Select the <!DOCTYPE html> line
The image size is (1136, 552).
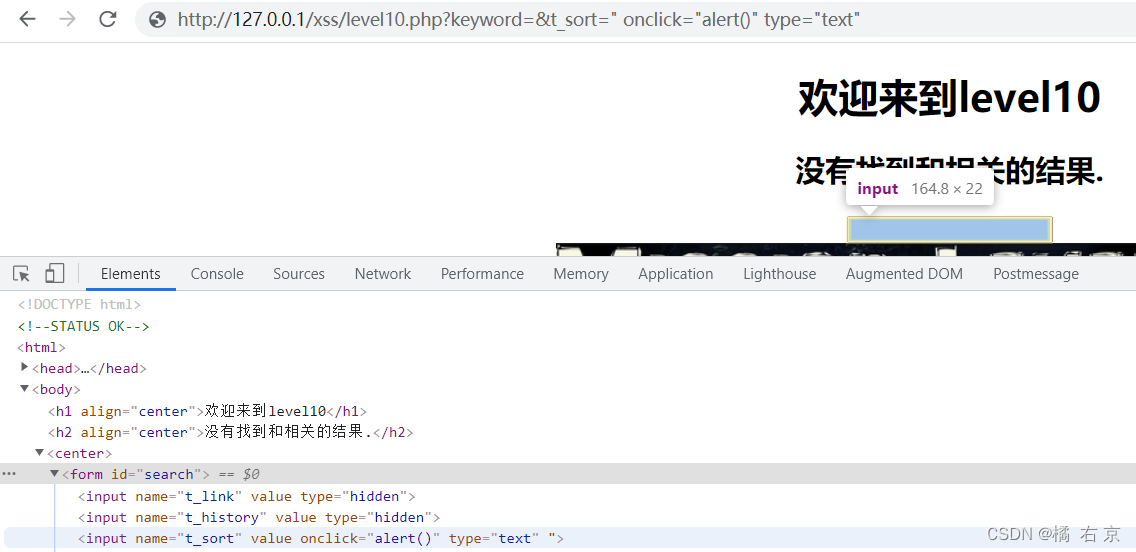[x=80, y=305]
